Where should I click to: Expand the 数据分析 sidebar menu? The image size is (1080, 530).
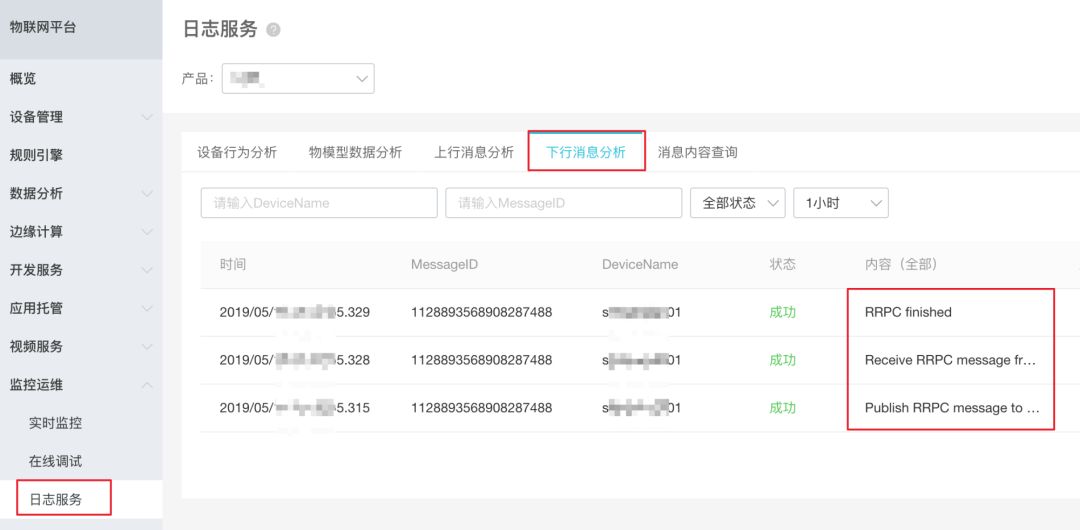point(81,194)
